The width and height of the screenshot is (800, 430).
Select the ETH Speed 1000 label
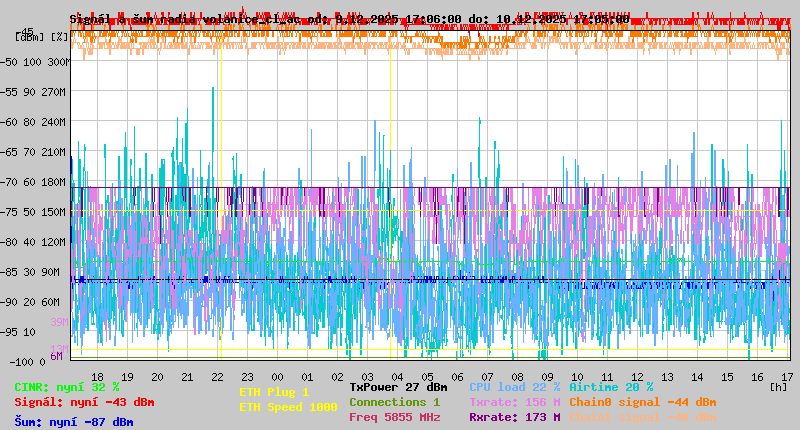click(285, 407)
